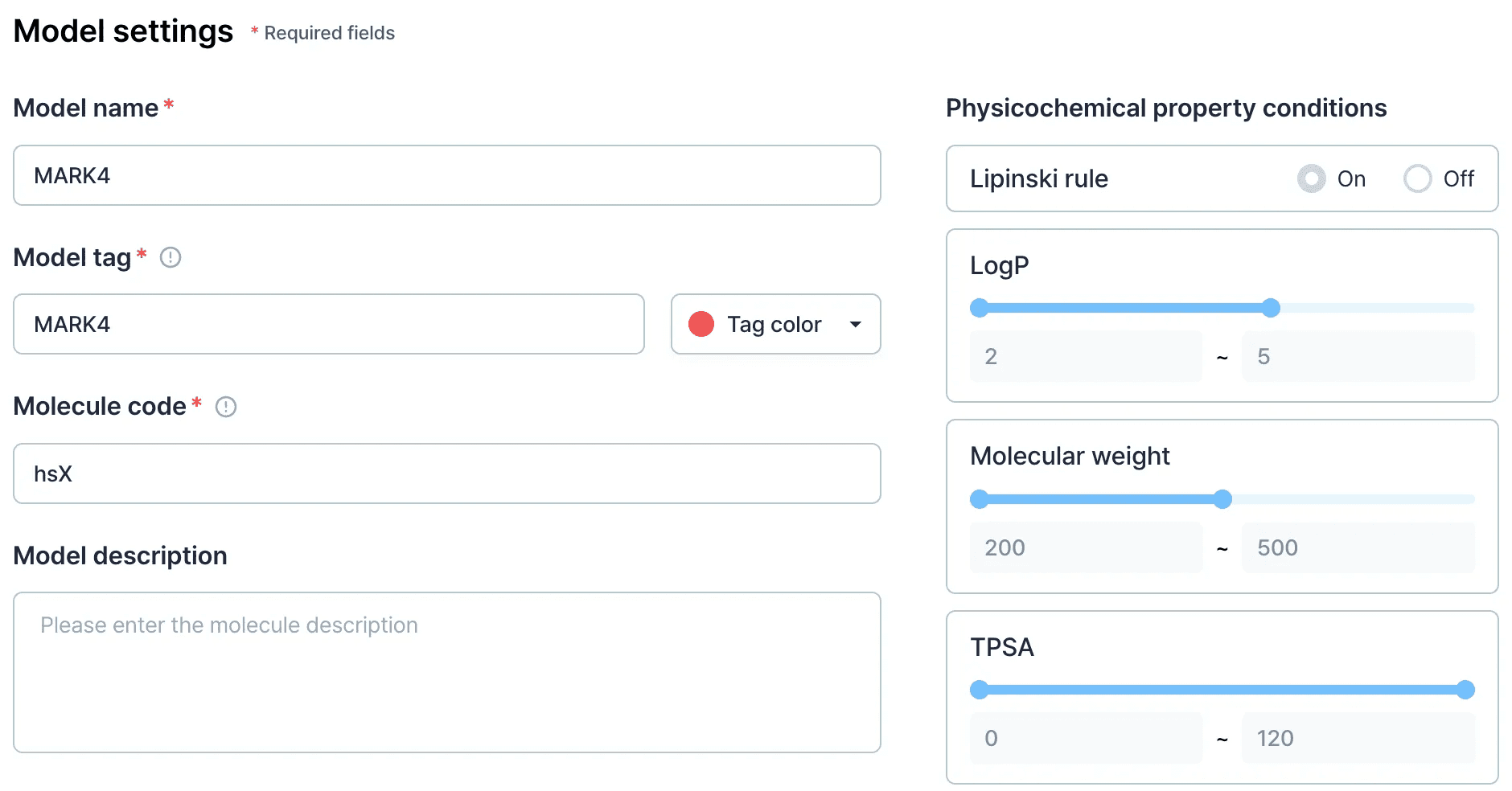The image size is (1512, 791).
Task: Click the Model tag text field
Action: tap(329, 324)
